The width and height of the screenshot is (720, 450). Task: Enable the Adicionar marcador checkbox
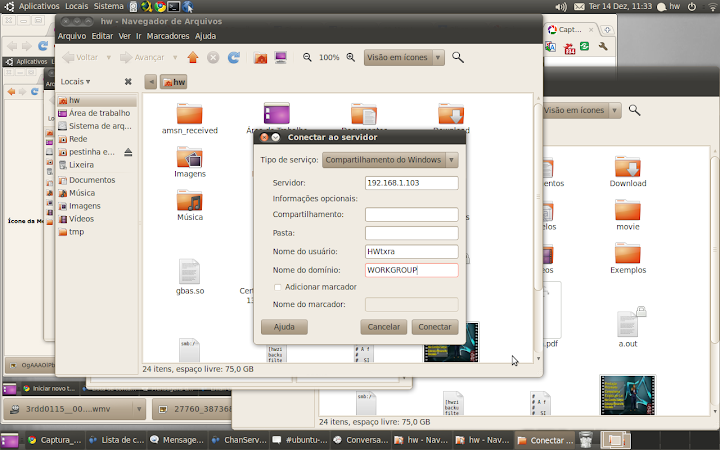(277, 287)
